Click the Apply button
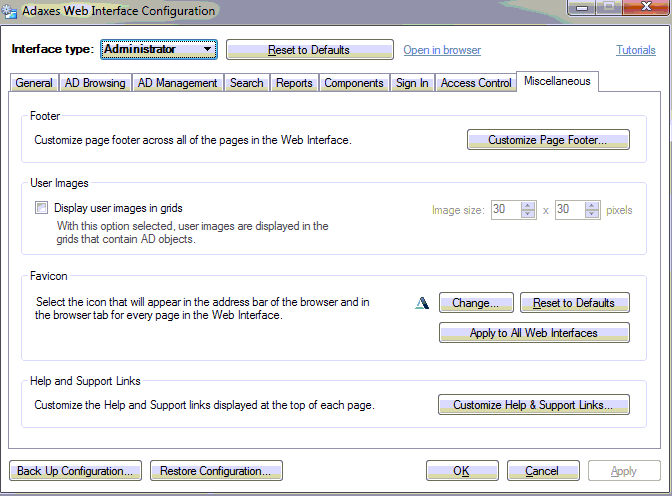The width and height of the screenshot is (672, 496). click(x=624, y=471)
